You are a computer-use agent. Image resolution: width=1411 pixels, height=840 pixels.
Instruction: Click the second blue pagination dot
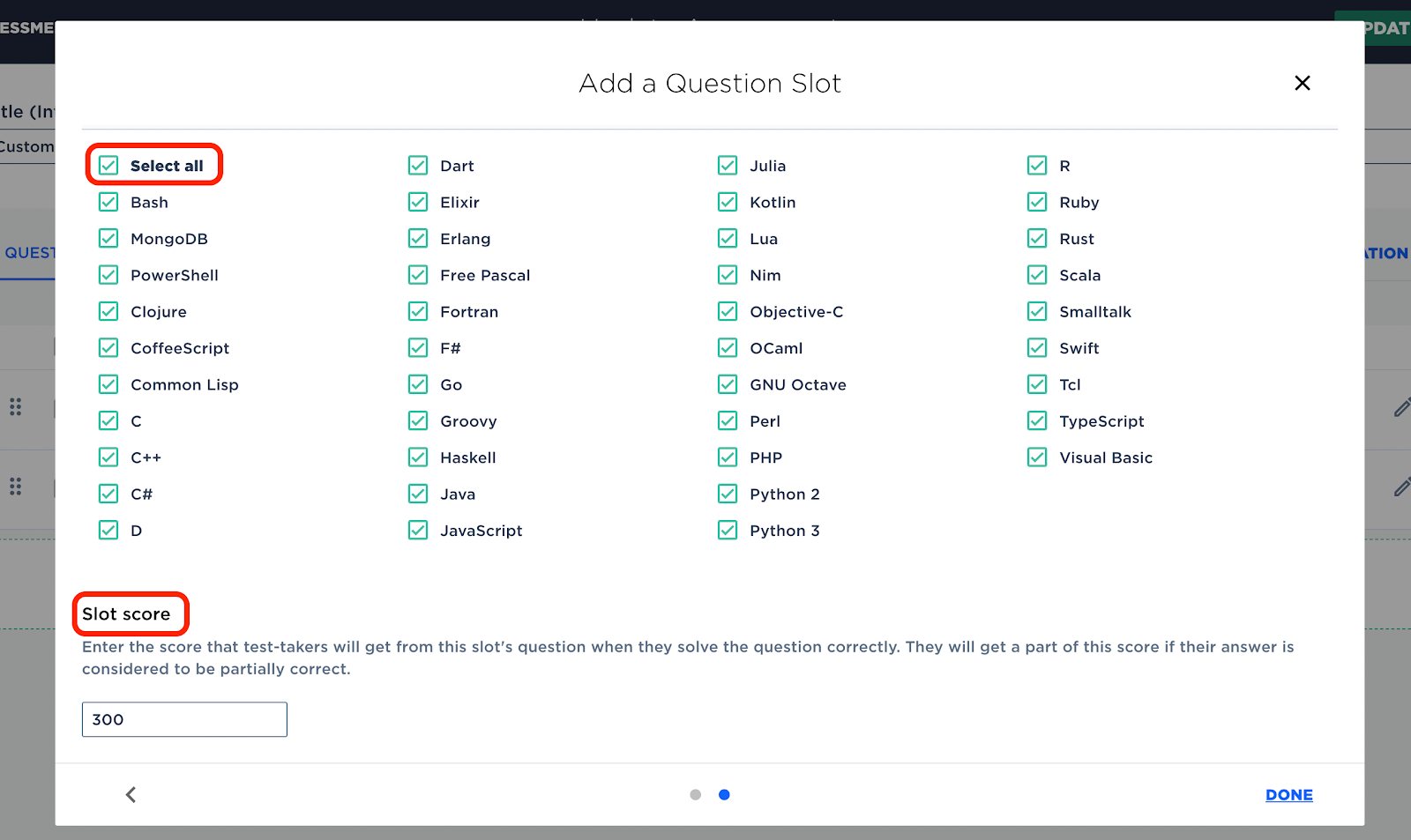coord(724,795)
